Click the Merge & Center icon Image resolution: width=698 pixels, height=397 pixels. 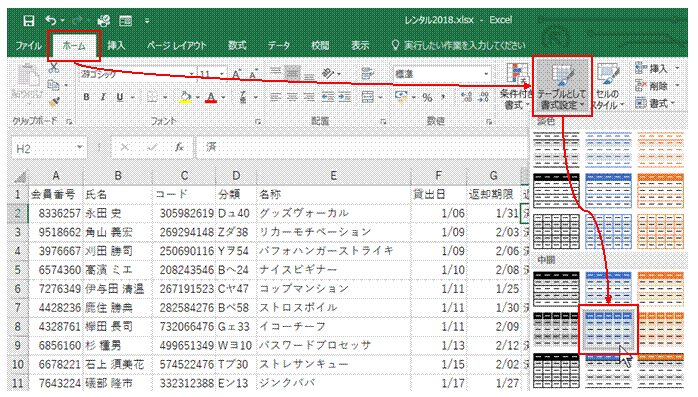click(x=368, y=97)
